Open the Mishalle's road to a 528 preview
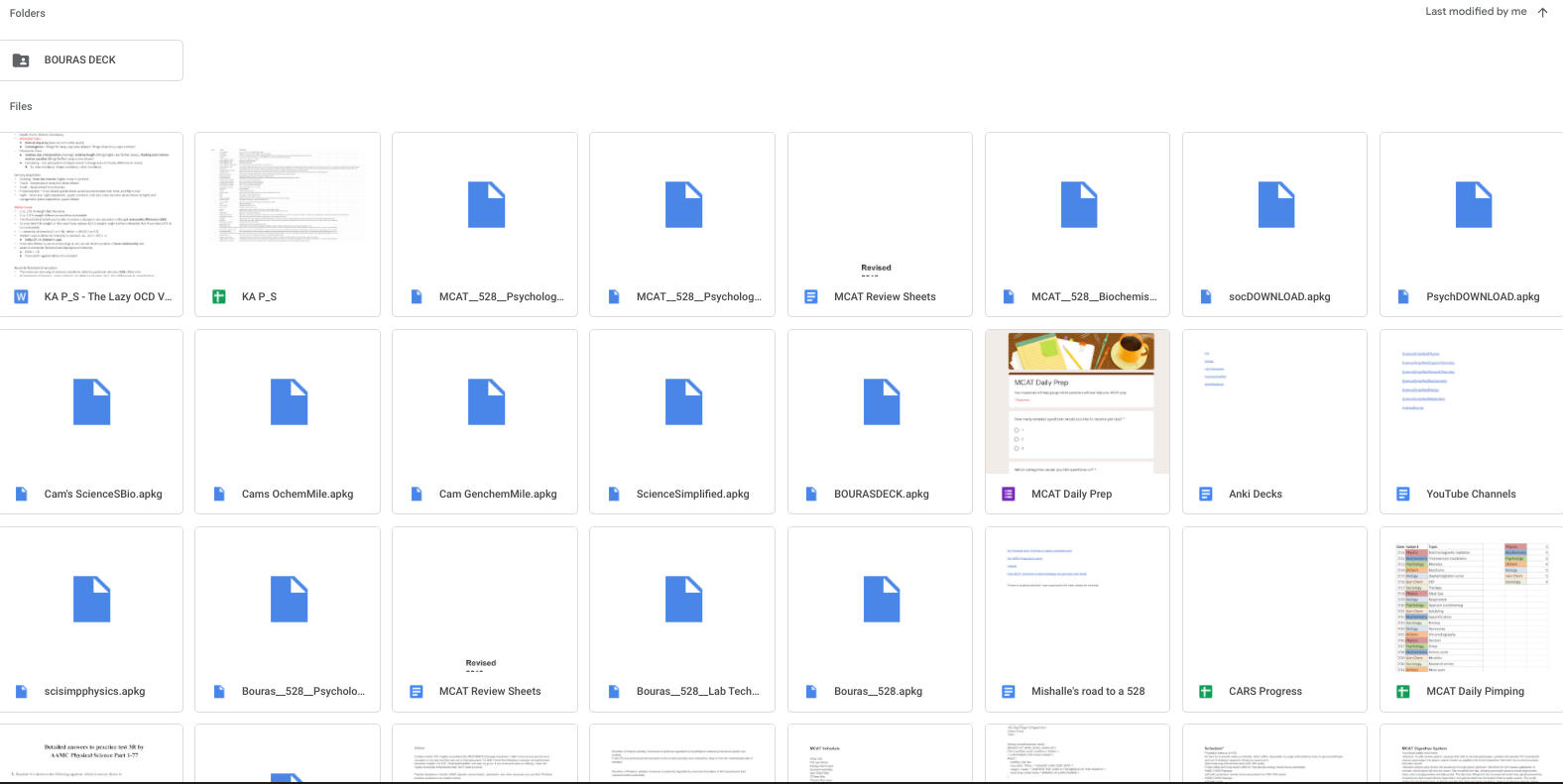This screenshot has height=784, width=1563. 1078,600
